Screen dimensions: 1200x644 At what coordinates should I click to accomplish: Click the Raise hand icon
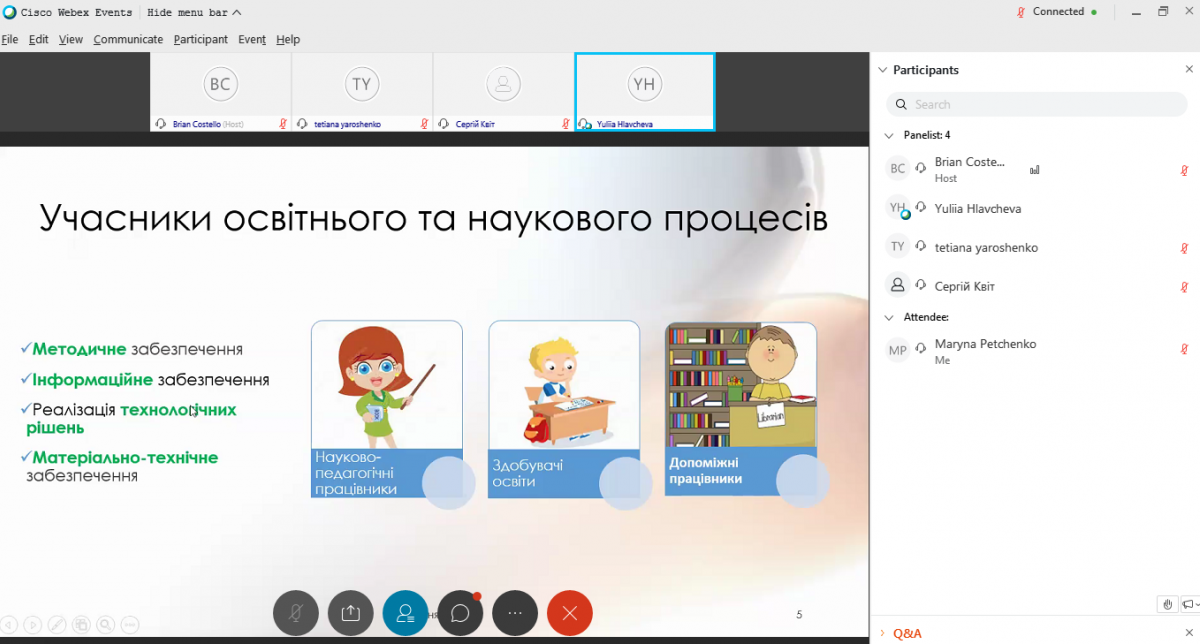tap(1167, 604)
